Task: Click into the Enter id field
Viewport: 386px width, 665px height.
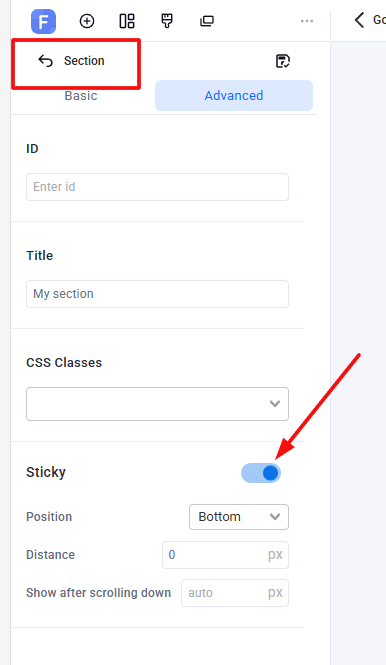Action: click(157, 187)
